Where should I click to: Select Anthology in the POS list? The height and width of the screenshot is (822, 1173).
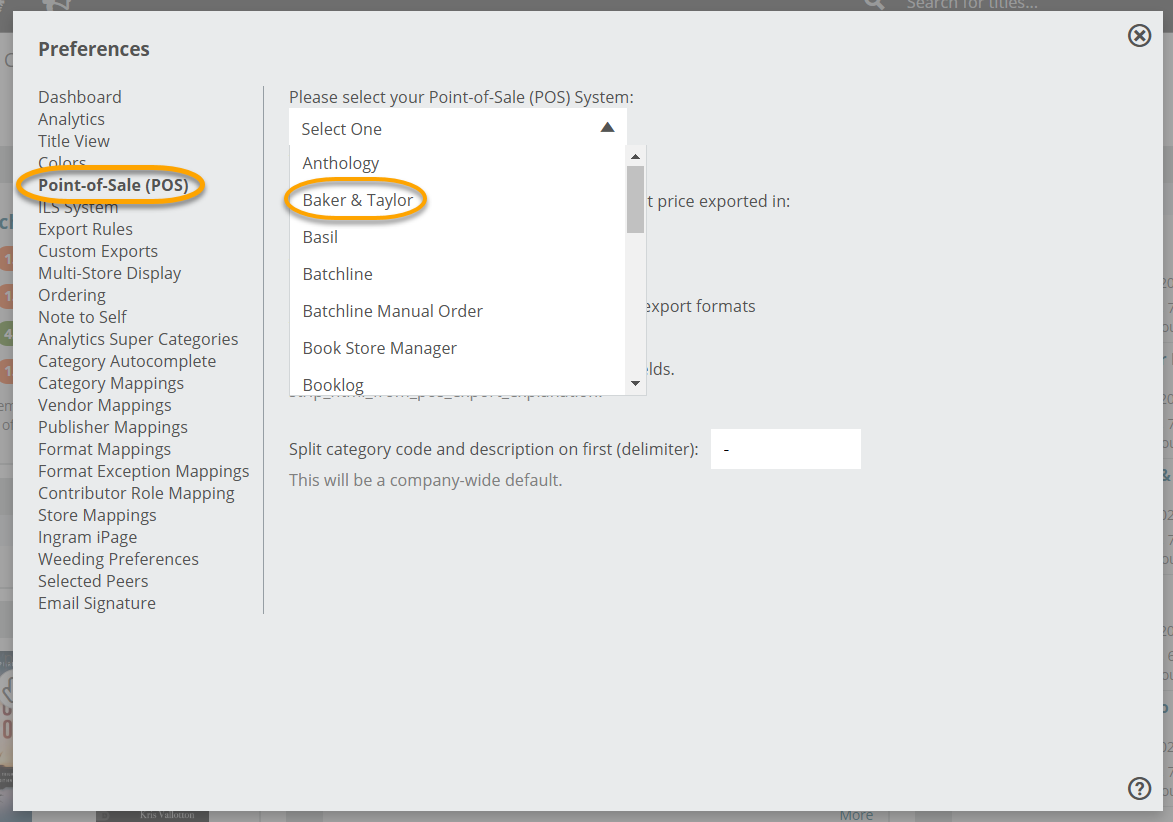tap(341, 163)
